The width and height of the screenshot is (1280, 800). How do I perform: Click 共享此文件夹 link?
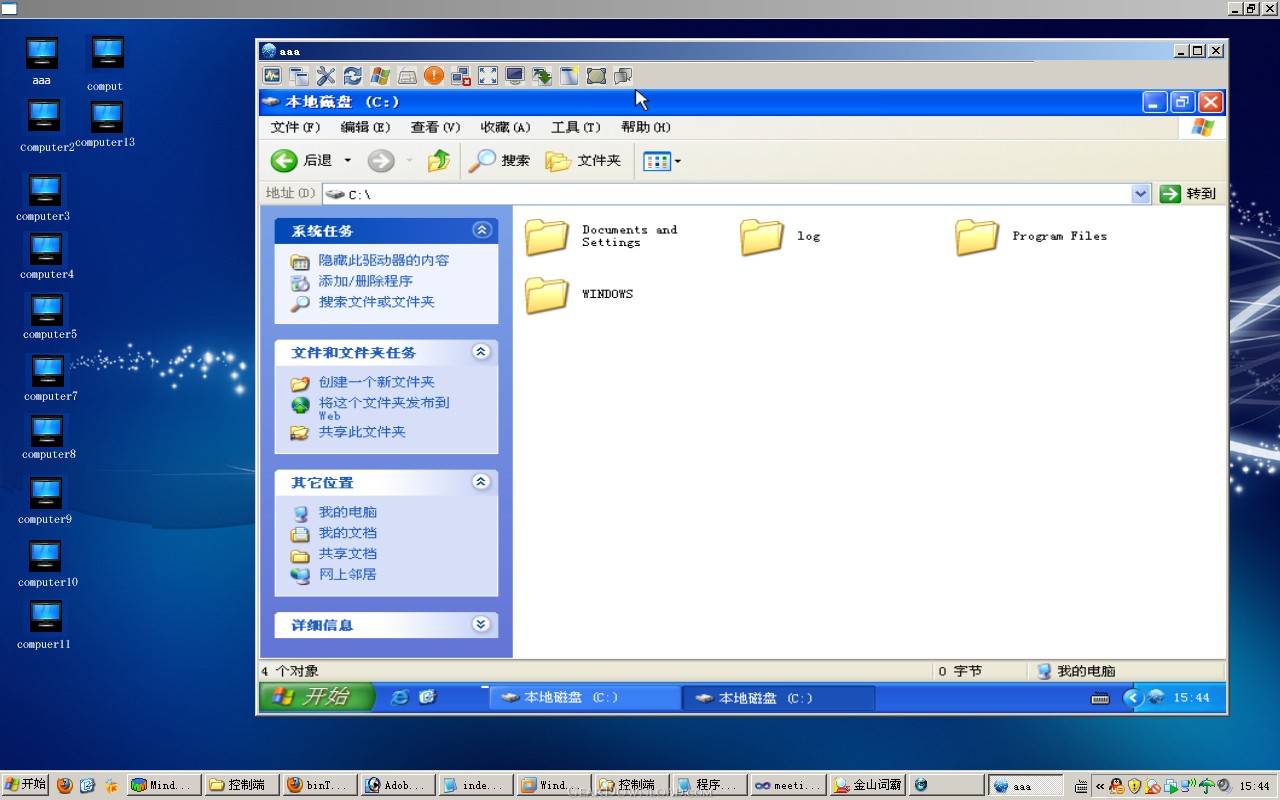[362, 432]
